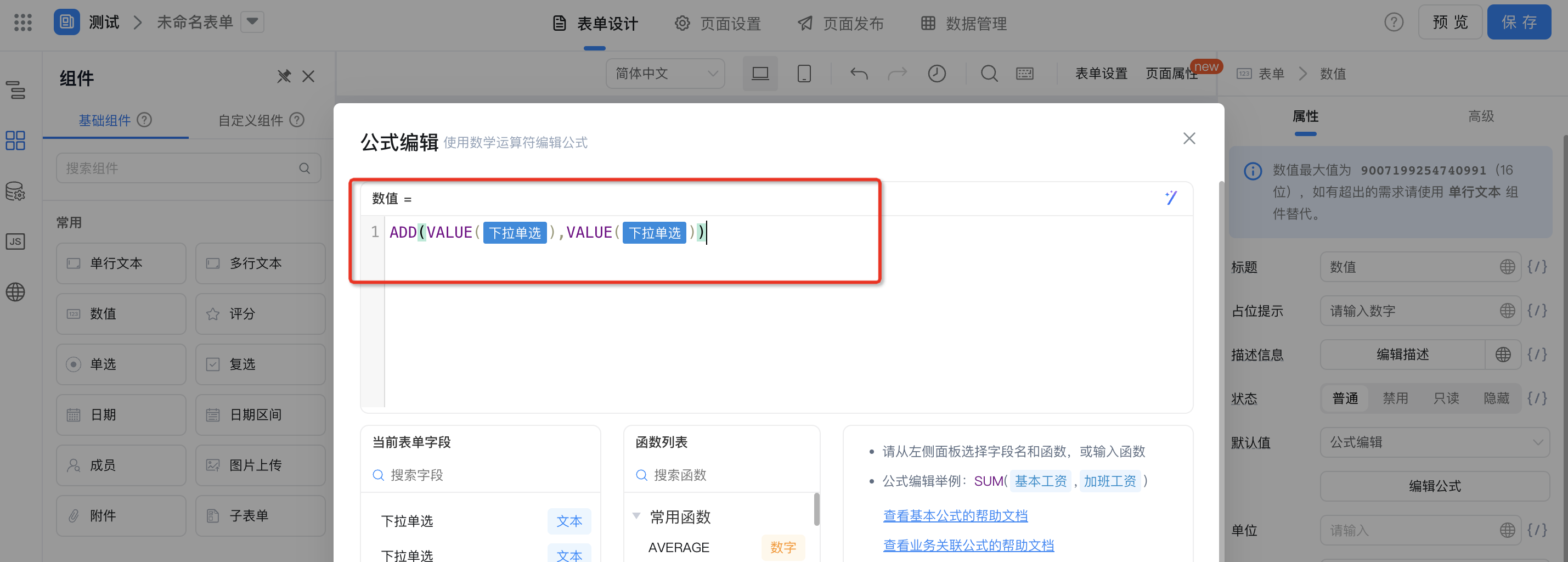Pin the component panel
This screenshot has height=562, width=1568.
(x=284, y=77)
